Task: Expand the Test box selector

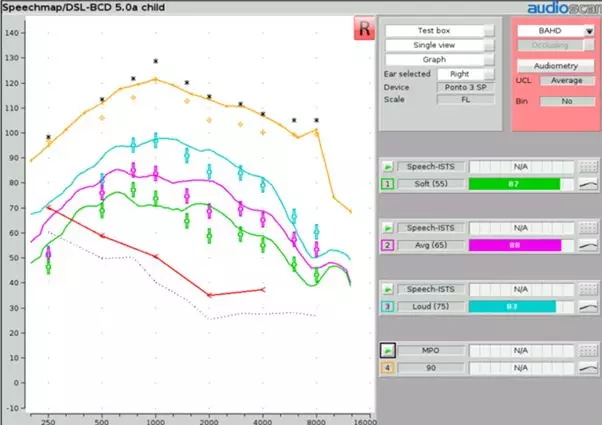Action: click(440, 31)
